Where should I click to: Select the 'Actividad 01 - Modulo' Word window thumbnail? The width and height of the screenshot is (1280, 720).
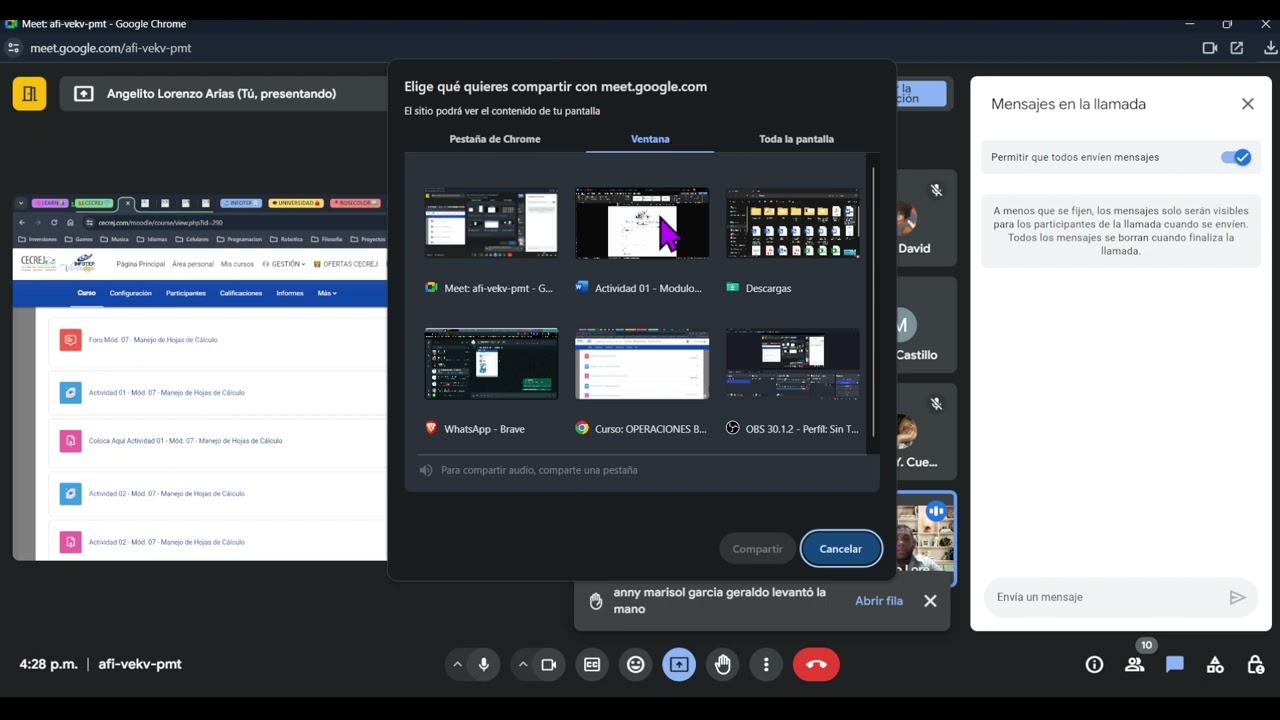(x=642, y=223)
